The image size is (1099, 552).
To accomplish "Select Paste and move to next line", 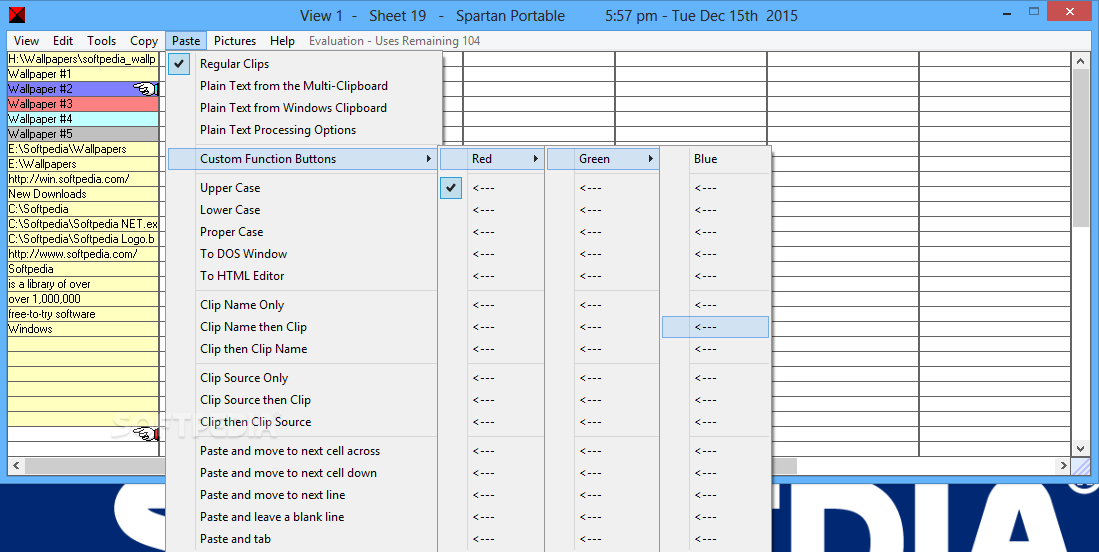I will (x=272, y=495).
